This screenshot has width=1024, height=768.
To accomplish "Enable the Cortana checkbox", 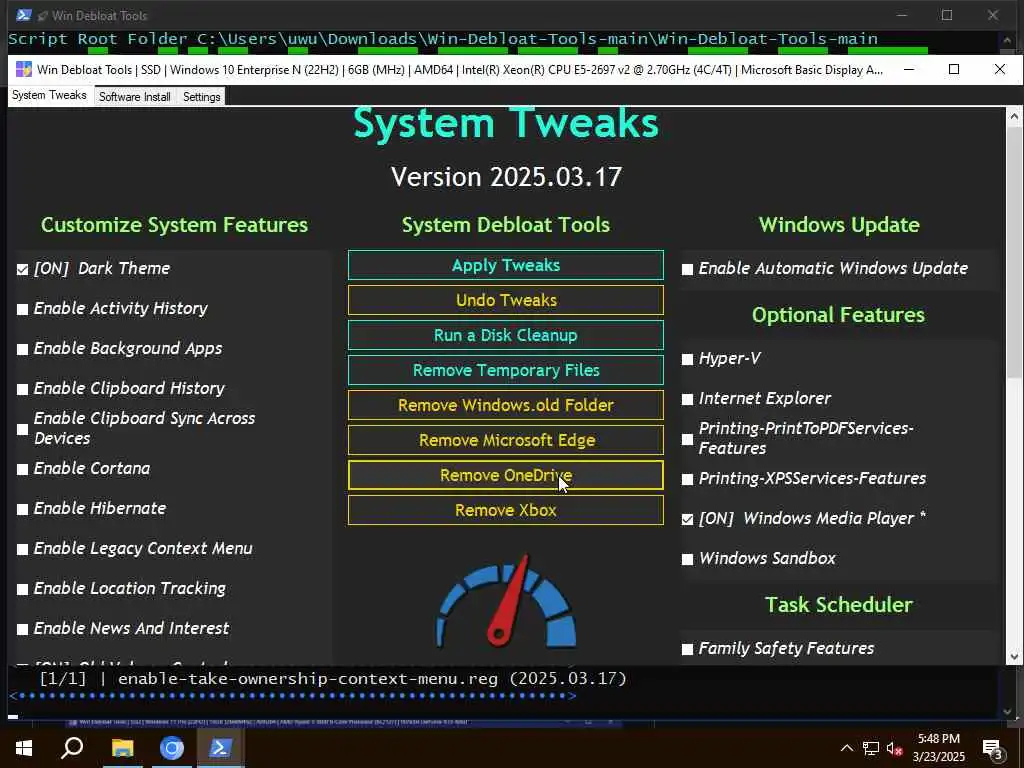I will pos(23,469).
